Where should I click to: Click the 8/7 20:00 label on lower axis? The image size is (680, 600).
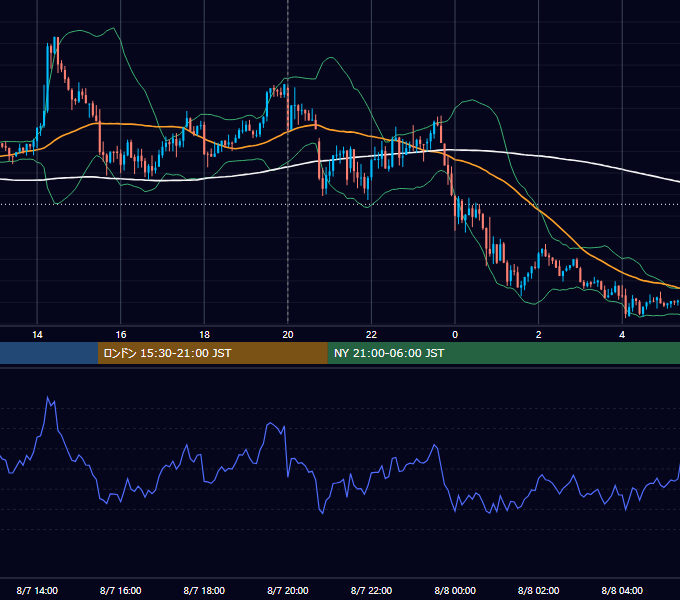[x=288, y=590]
